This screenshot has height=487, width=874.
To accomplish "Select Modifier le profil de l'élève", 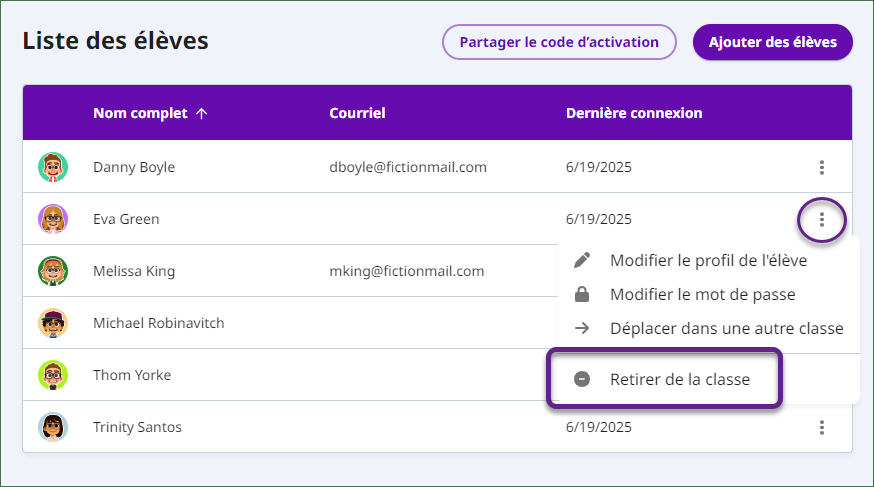I will [708, 260].
